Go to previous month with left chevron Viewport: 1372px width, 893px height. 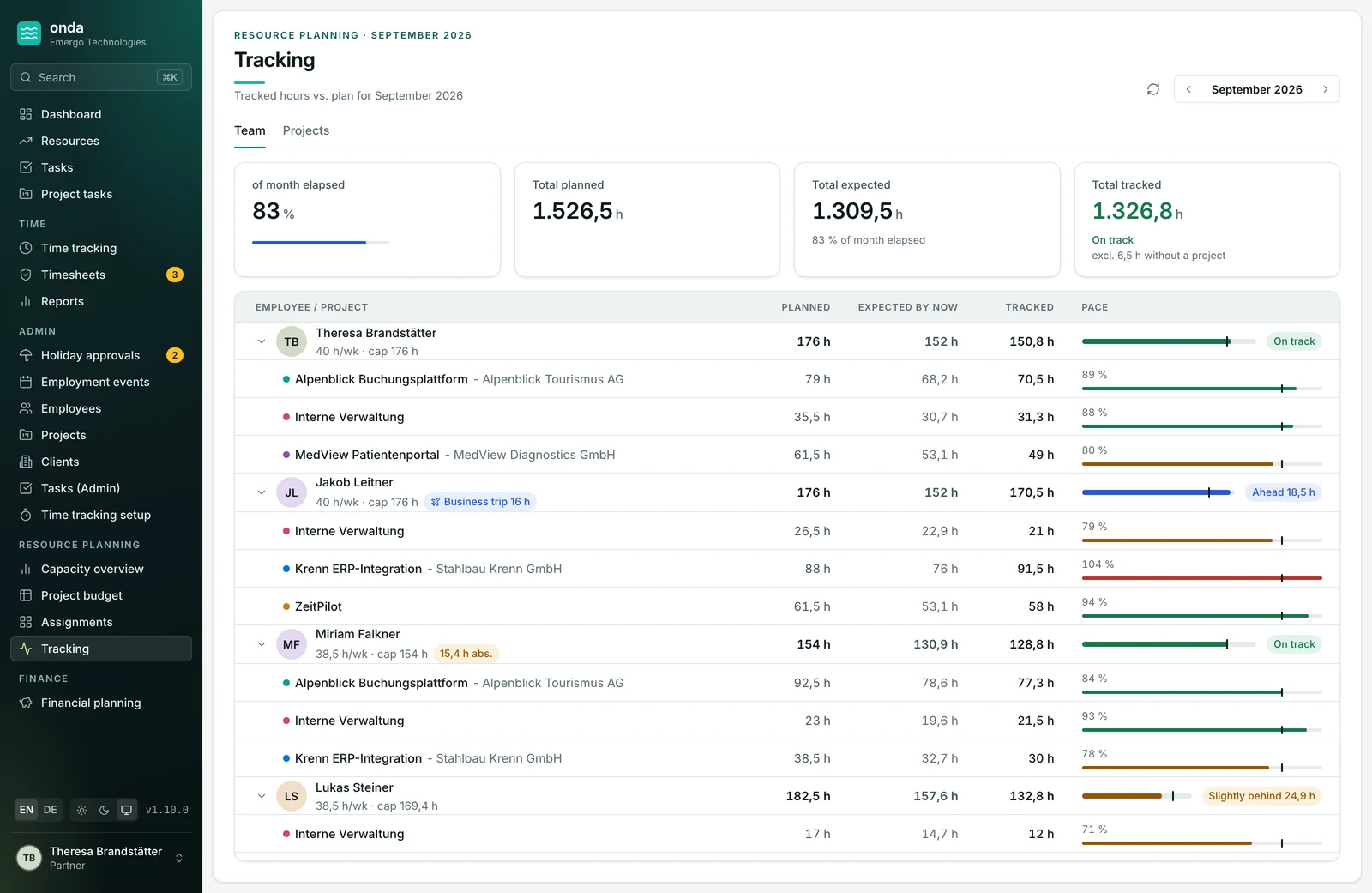(1188, 89)
